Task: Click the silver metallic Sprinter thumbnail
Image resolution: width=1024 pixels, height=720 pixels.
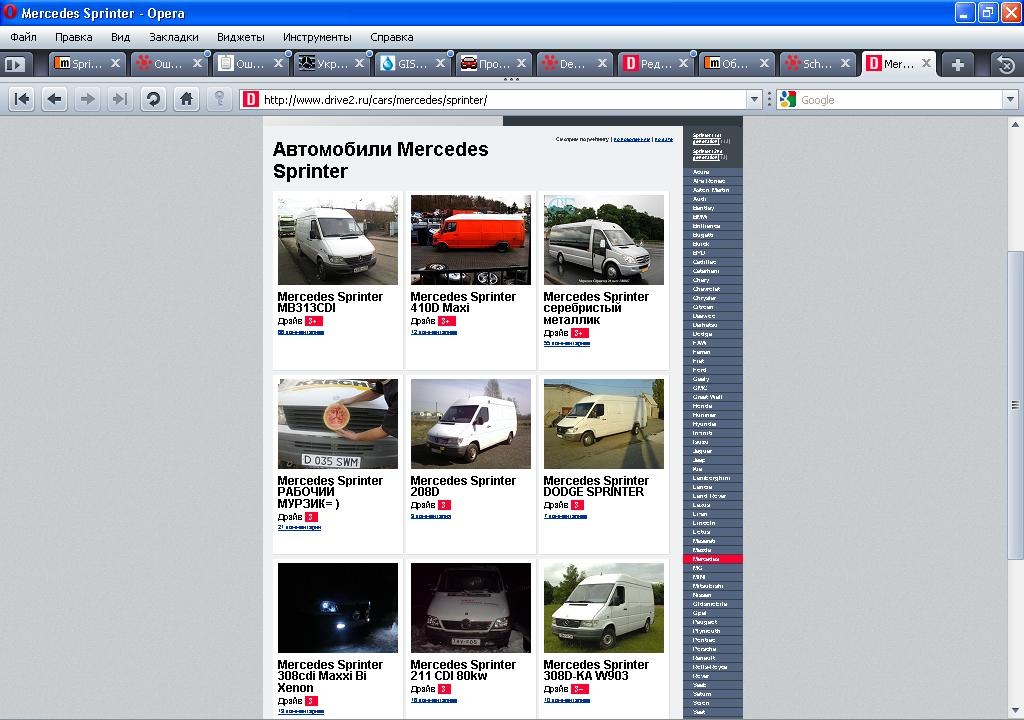Action: [603, 240]
